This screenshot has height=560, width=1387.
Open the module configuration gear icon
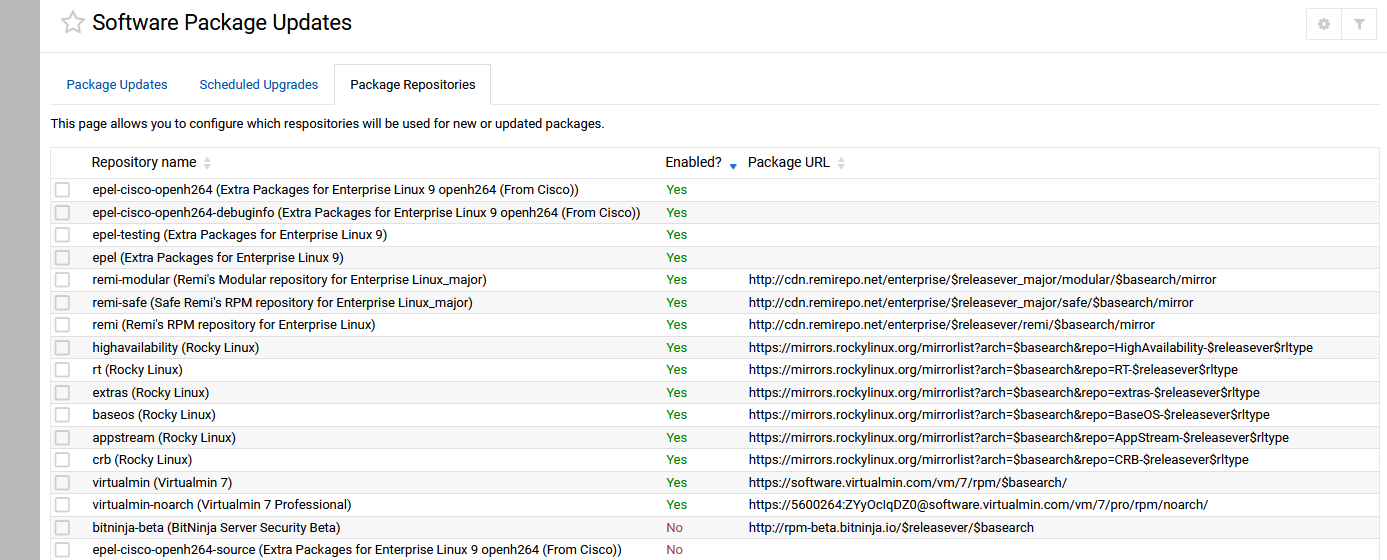[1324, 24]
